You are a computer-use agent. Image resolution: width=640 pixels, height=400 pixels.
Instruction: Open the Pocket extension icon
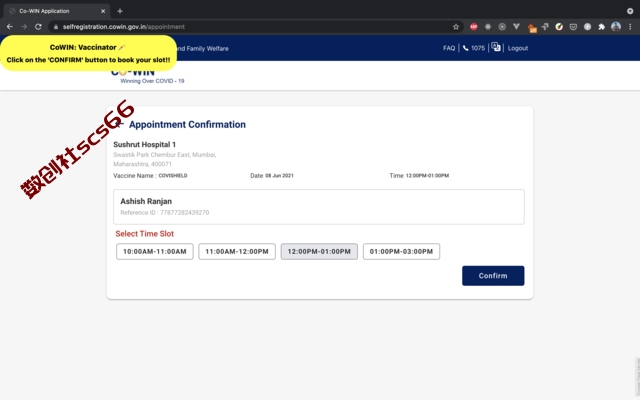point(573,27)
